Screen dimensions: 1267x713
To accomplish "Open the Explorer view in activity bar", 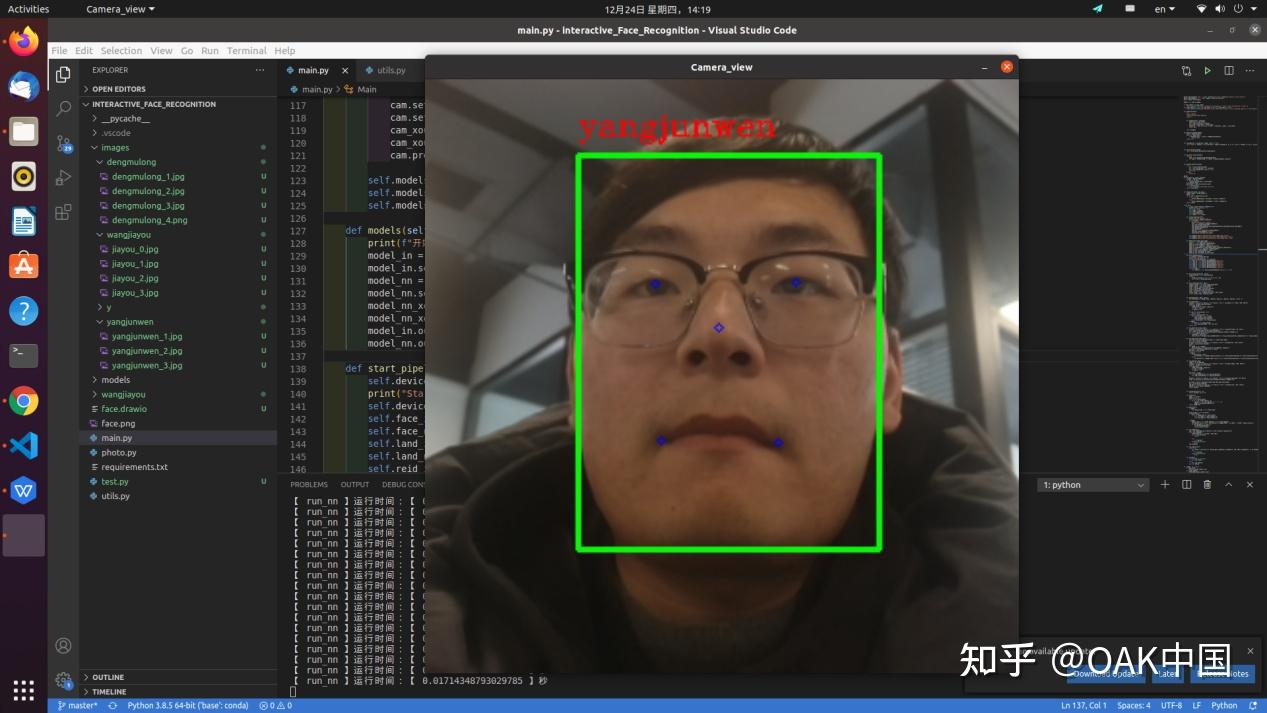I will click(x=63, y=74).
